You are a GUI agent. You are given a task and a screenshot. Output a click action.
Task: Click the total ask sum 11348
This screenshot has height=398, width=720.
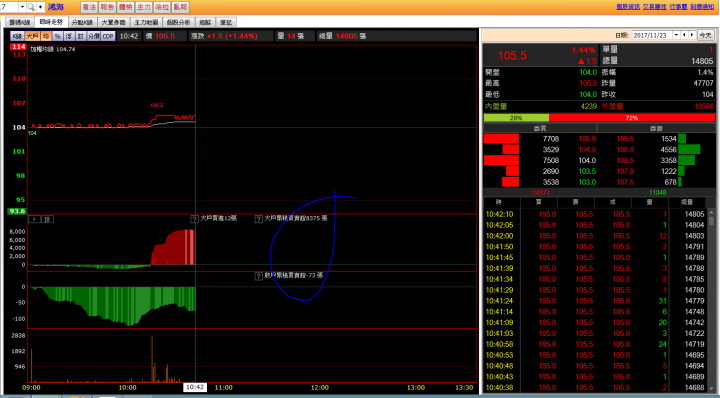(x=658, y=192)
